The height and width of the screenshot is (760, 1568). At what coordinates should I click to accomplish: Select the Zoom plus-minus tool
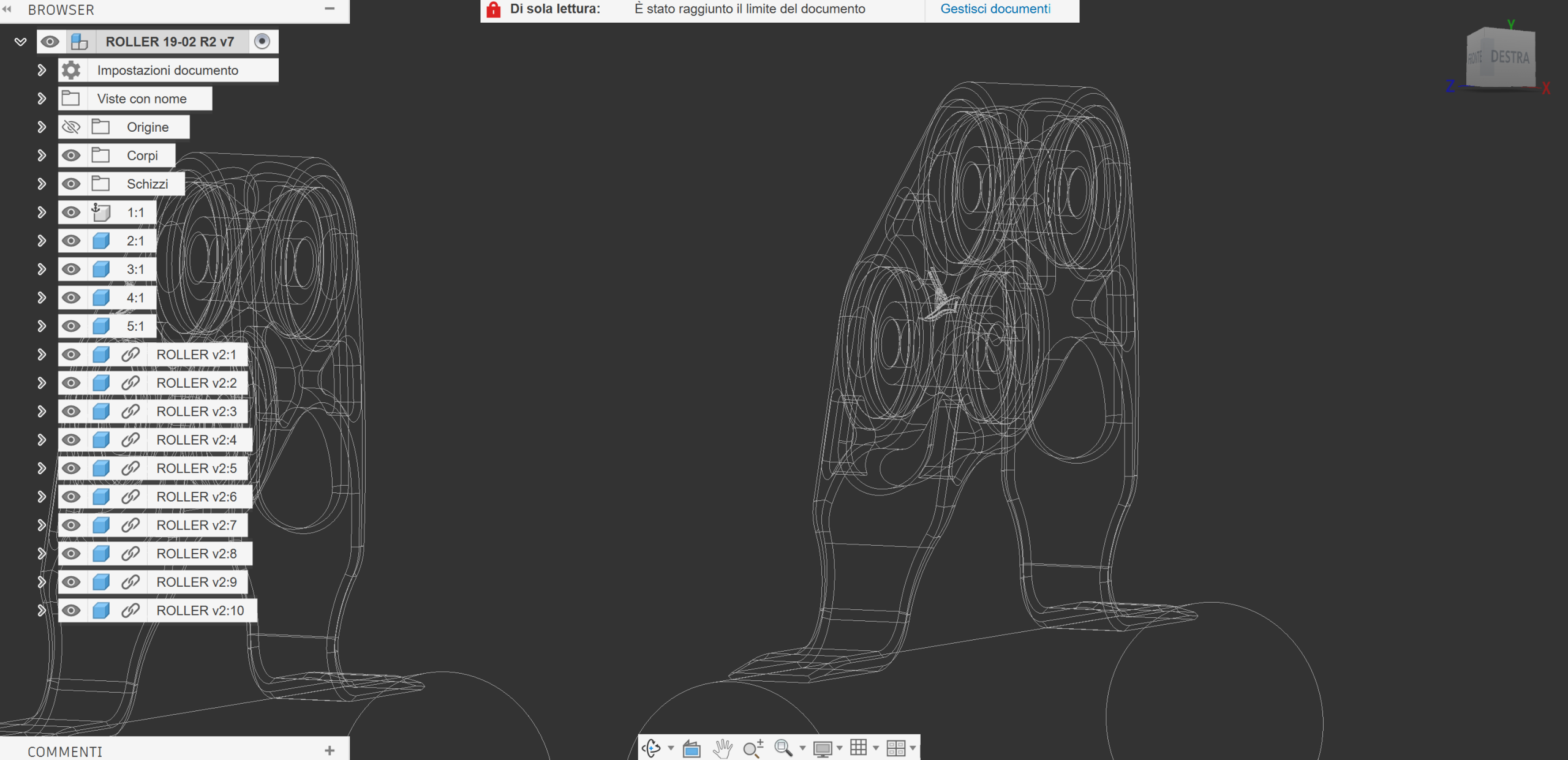tap(753, 748)
